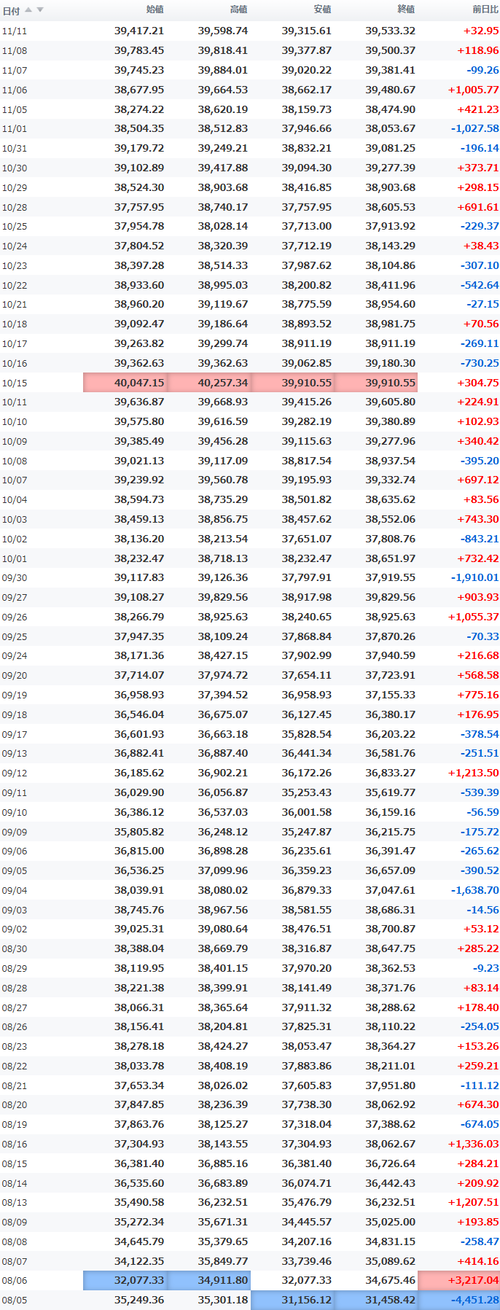Select the 11/11 date cell

click(15, 31)
